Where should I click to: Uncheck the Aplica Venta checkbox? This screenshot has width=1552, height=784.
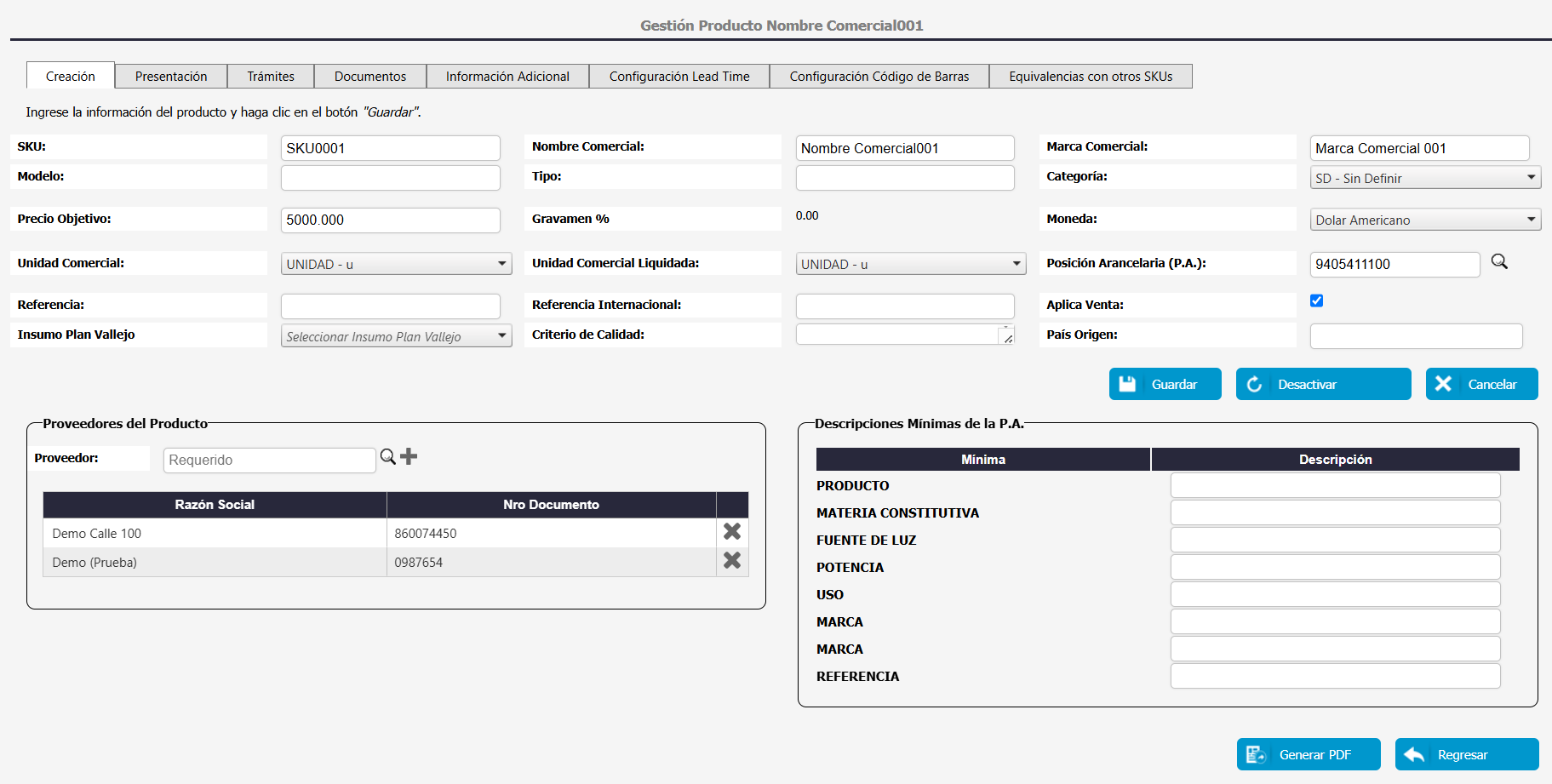(1317, 300)
